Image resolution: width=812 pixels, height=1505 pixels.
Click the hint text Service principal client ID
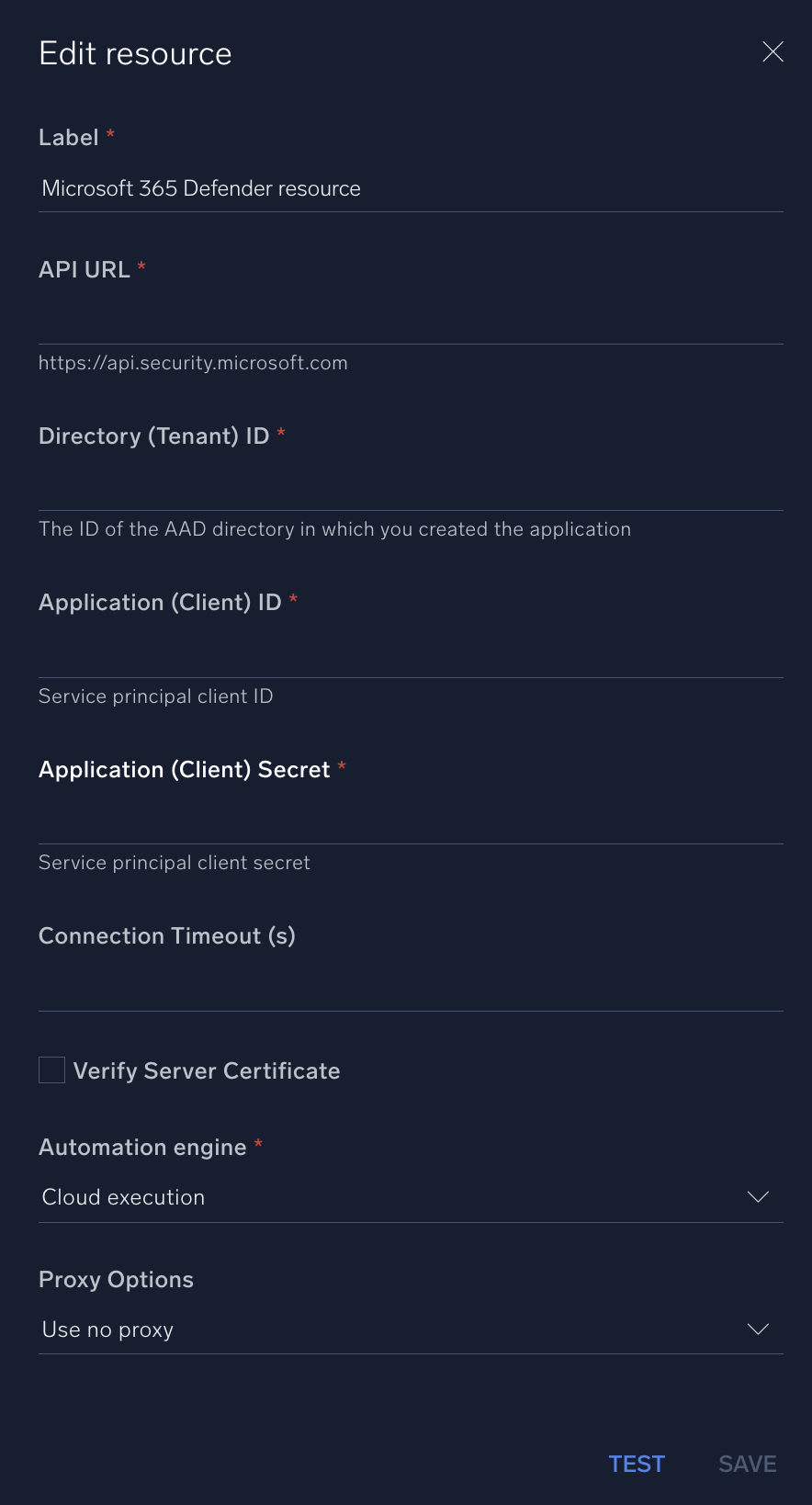(x=155, y=696)
